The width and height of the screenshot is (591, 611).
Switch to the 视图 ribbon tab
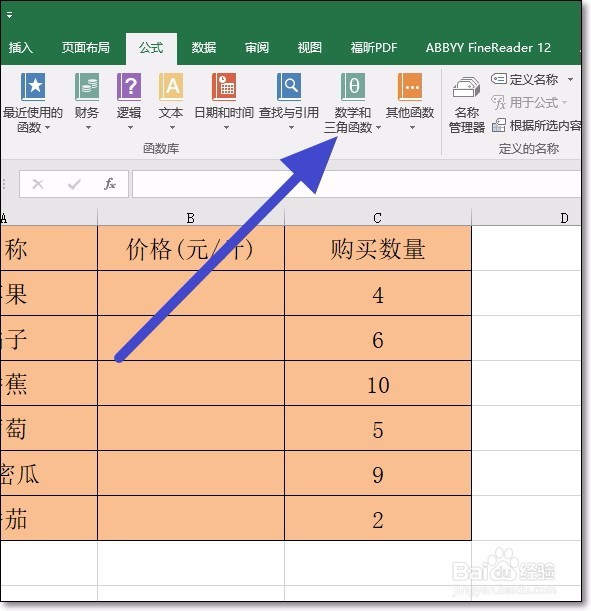pyautogui.click(x=310, y=48)
